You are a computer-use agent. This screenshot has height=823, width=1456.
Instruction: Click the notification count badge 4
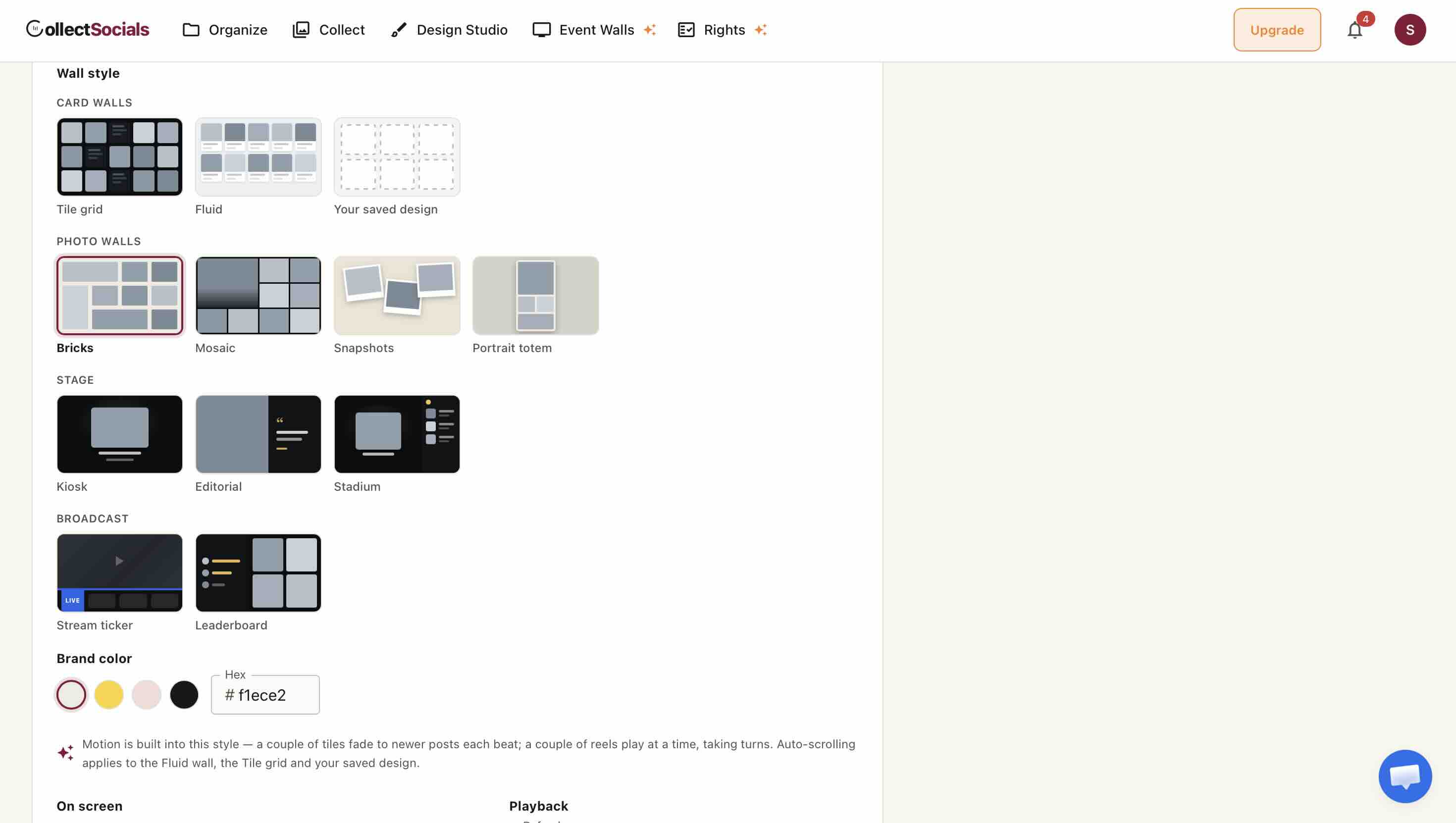click(x=1365, y=19)
